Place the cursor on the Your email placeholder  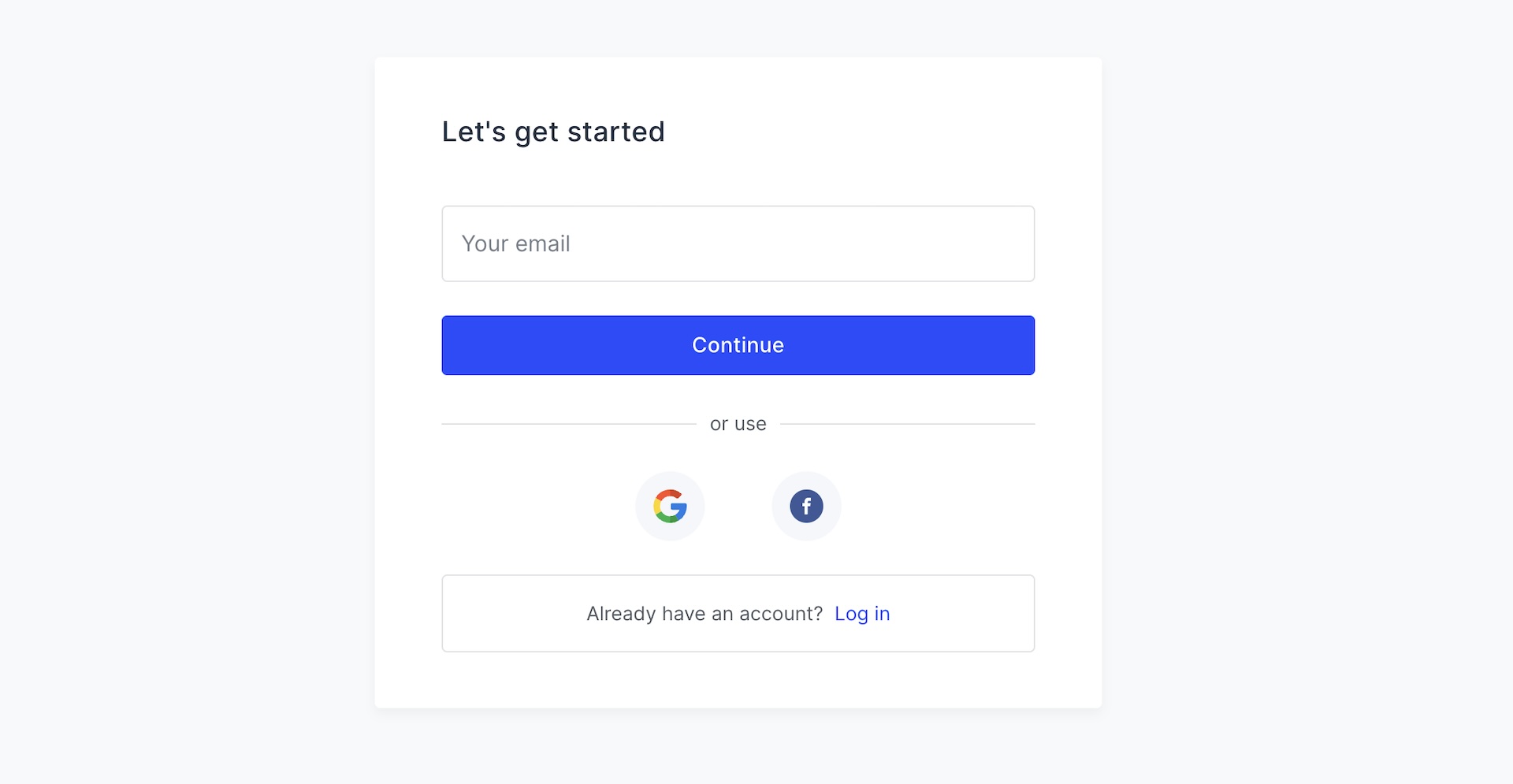[x=516, y=243]
